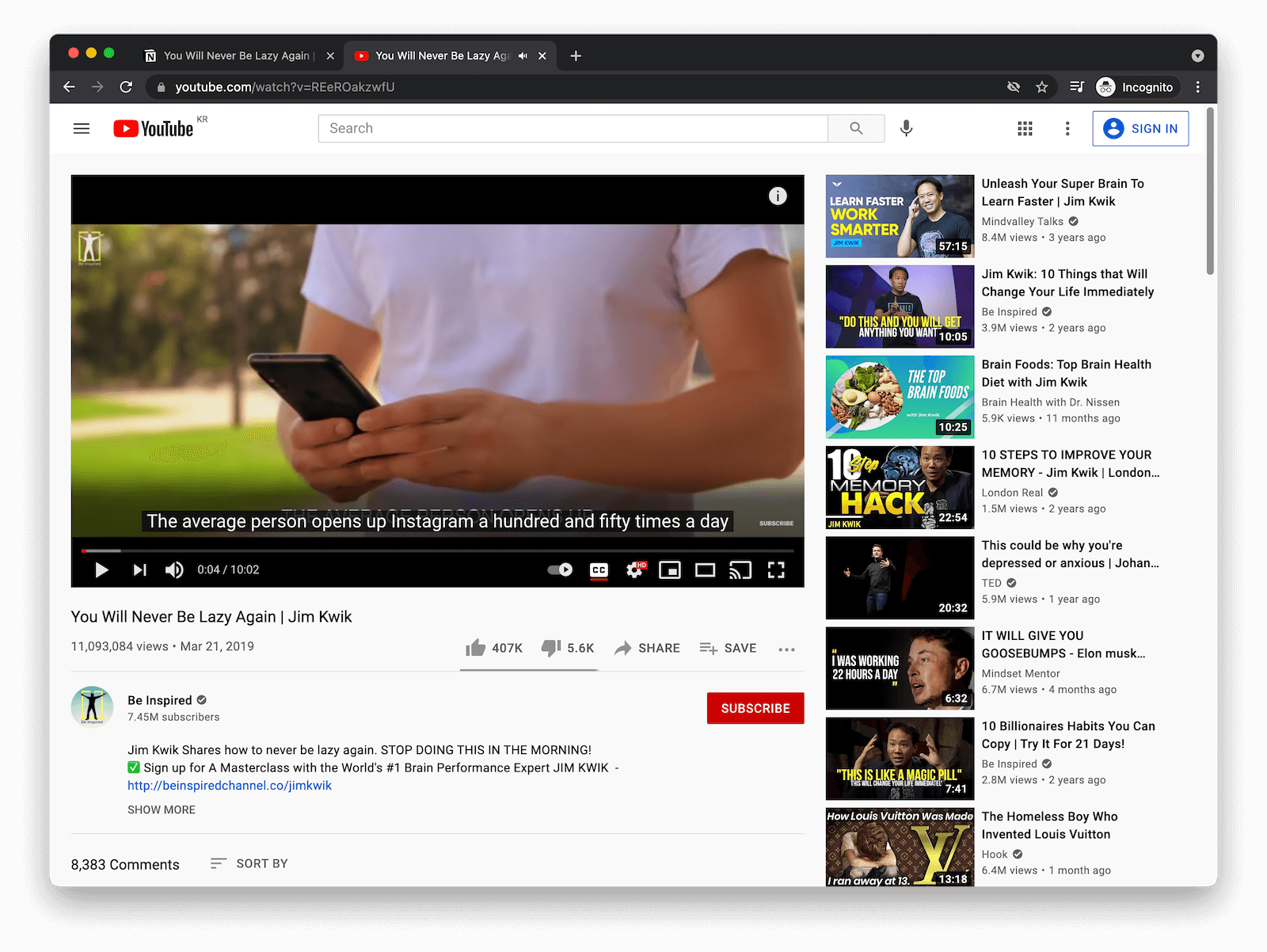The width and height of the screenshot is (1267, 952).
Task: Click the in-video subscribe watermark
Action: [x=776, y=523]
